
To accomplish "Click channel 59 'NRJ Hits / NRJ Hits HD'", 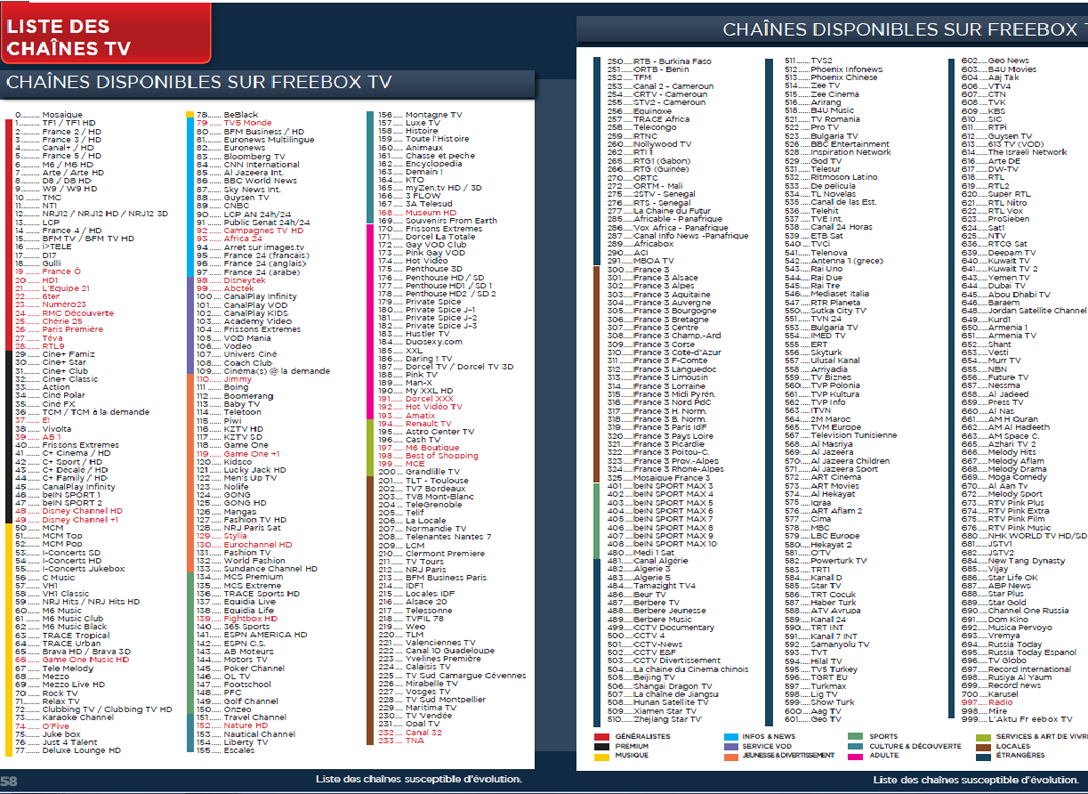I will tap(77, 602).
